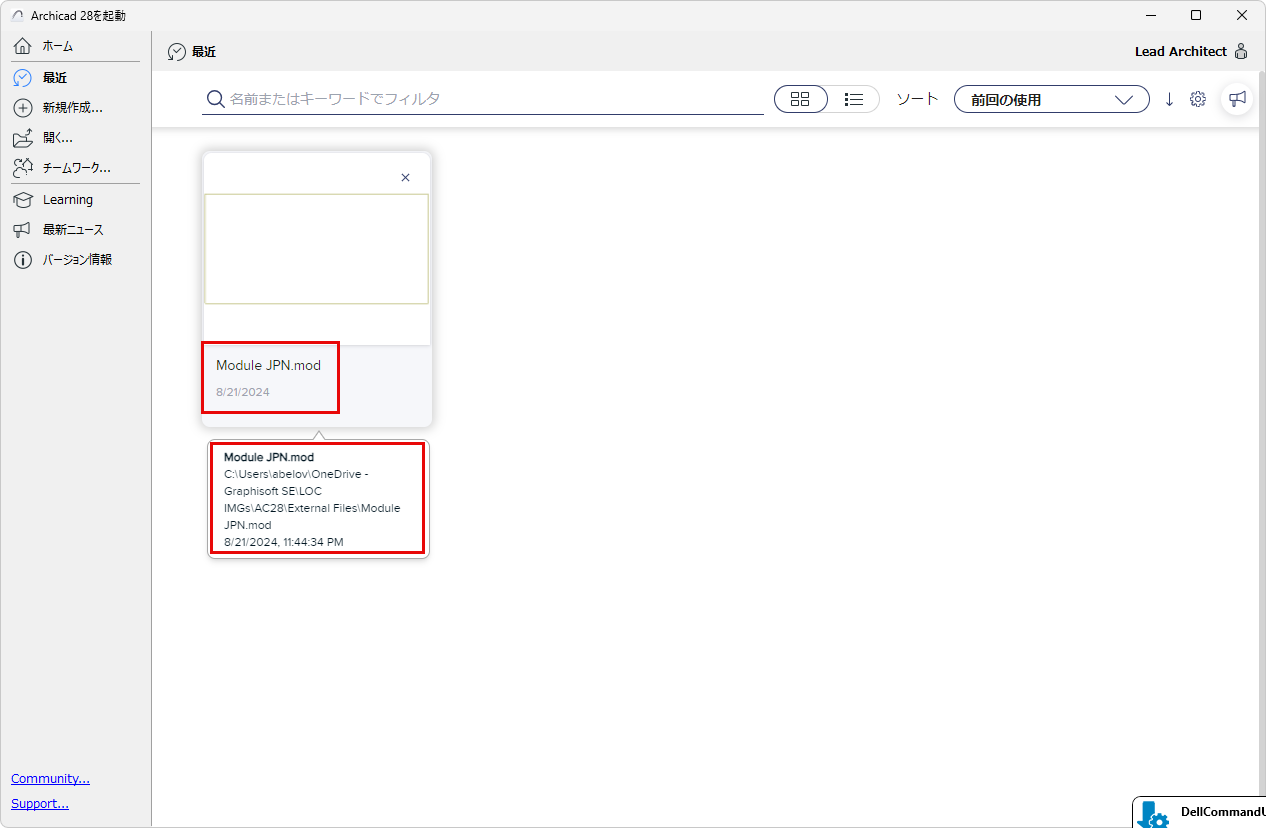The image size is (1266, 828).
Task: Open the Module JPN.mod preview thumbnail
Action: [x=316, y=249]
